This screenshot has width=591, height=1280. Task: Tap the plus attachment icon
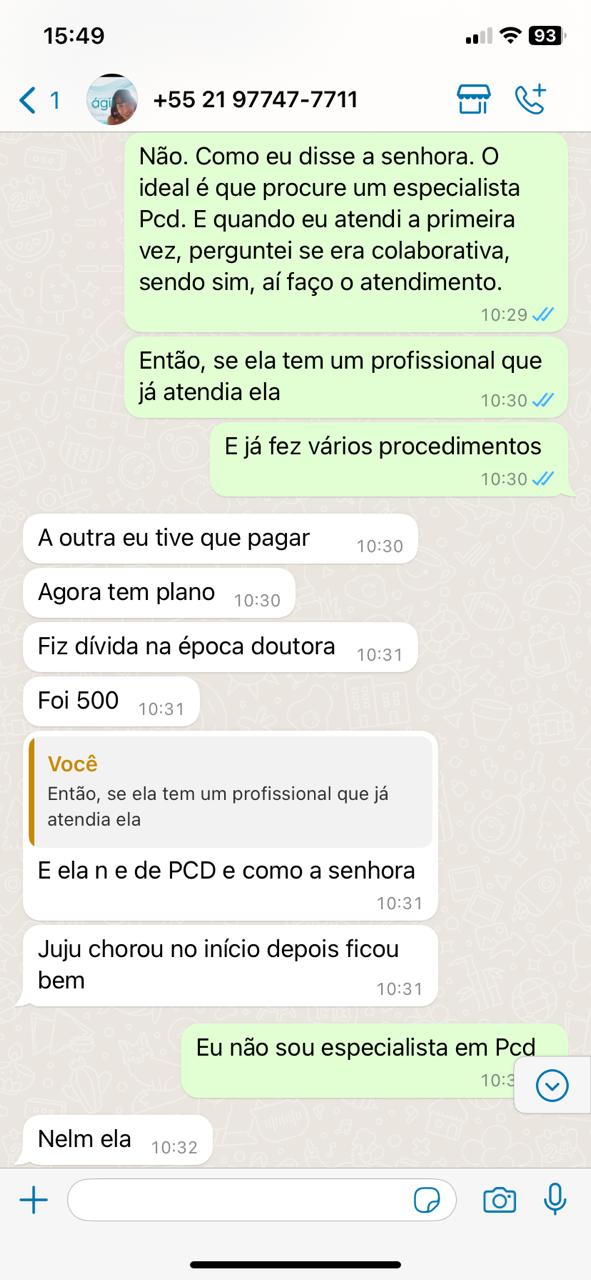[x=34, y=1200]
